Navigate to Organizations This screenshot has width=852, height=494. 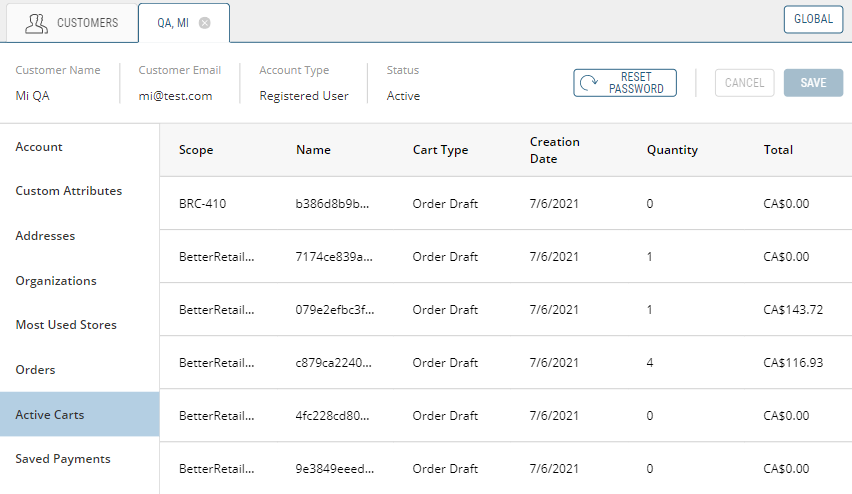tap(56, 281)
